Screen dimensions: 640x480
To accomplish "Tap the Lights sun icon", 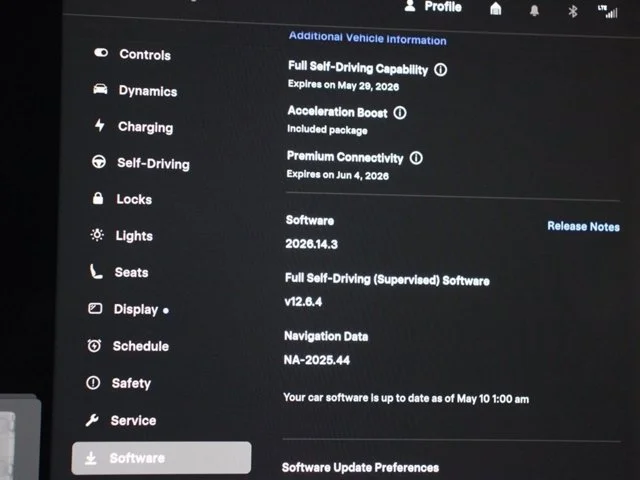I will pos(97,235).
